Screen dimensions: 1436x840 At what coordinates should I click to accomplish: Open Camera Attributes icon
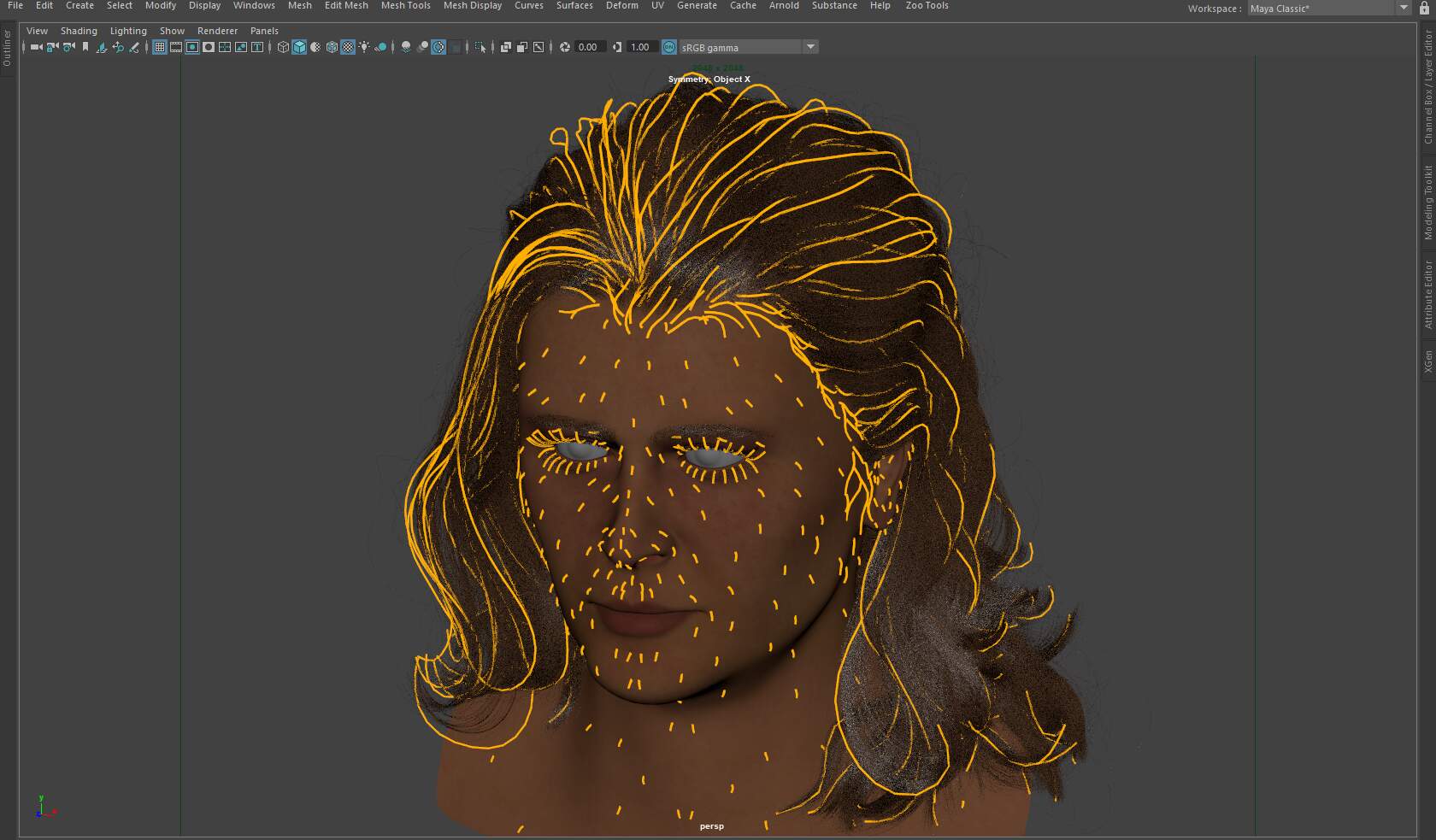(68, 47)
